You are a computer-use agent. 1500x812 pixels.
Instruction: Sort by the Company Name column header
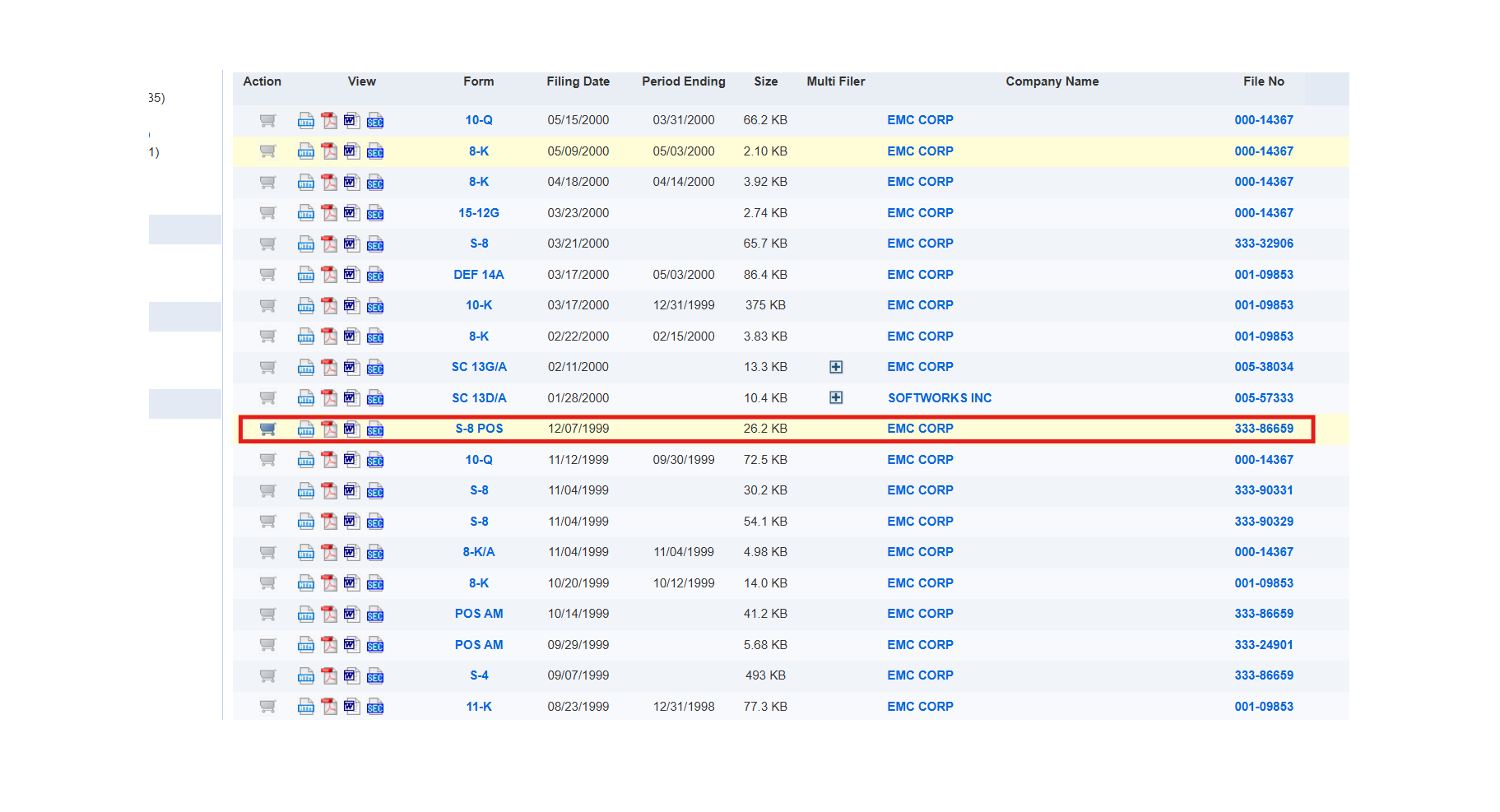tap(1052, 81)
